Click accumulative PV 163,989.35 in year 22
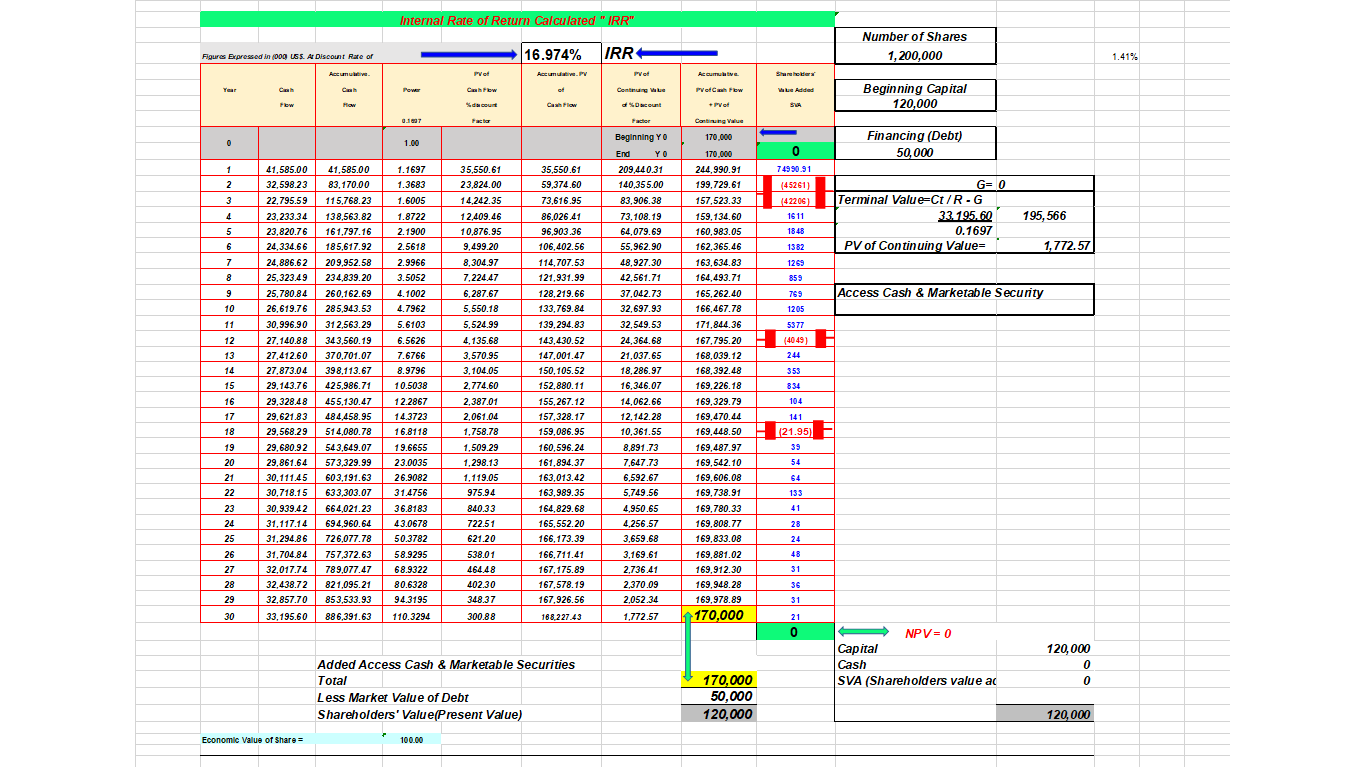The width and height of the screenshot is (1366, 768). point(560,493)
